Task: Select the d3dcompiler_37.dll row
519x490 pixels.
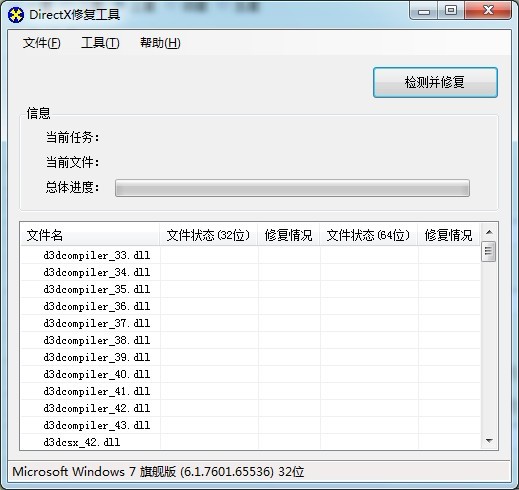Action: coord(250,323)
